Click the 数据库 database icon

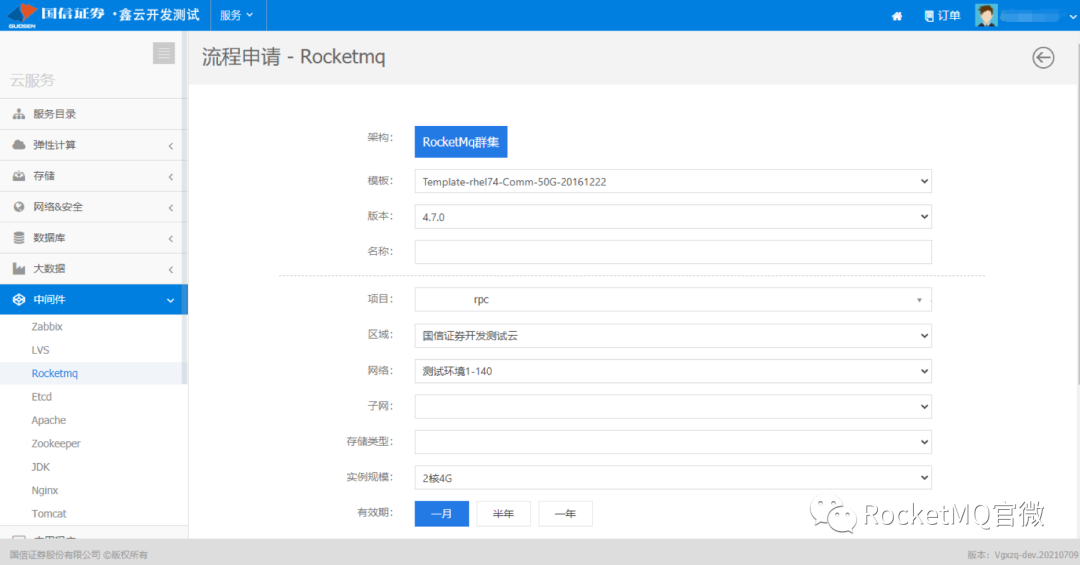pyautogui.click(x=19, y=238)
